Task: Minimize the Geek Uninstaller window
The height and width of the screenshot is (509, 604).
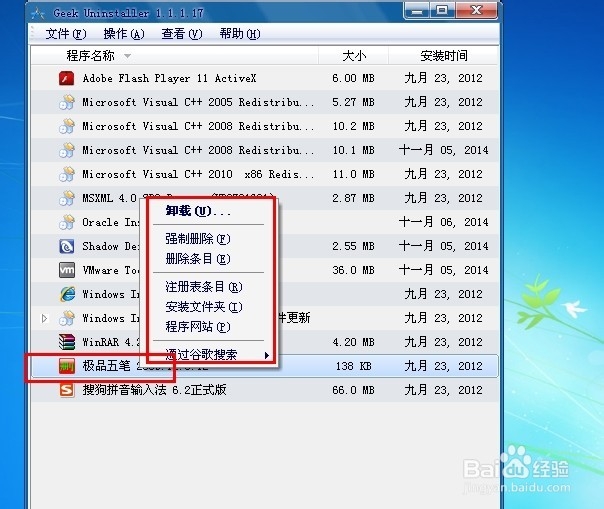Action: coord(416,10)
